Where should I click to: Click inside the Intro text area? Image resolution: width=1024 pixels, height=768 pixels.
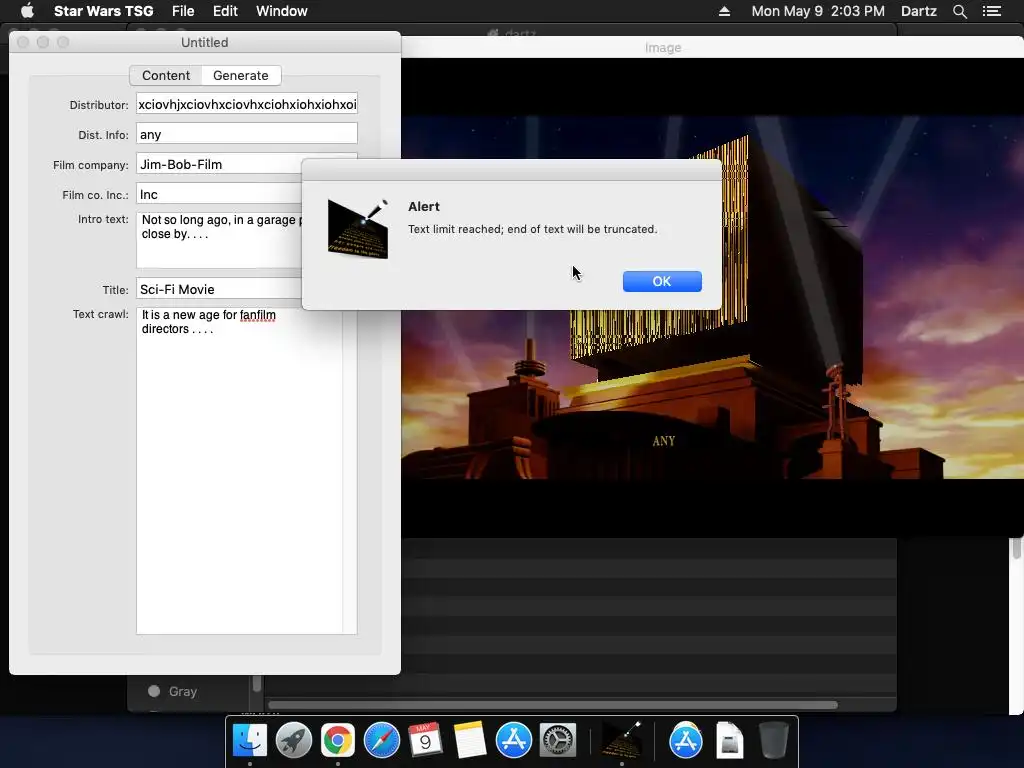click(219, 240)
